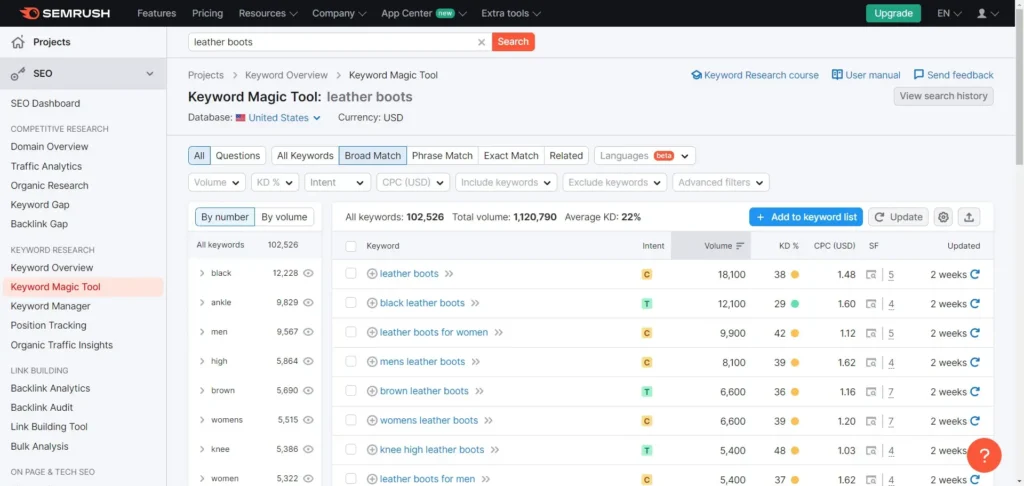Toggle eye icon for 'brown' group
The image size is (1024, 486).
click(x=308, y=391)
